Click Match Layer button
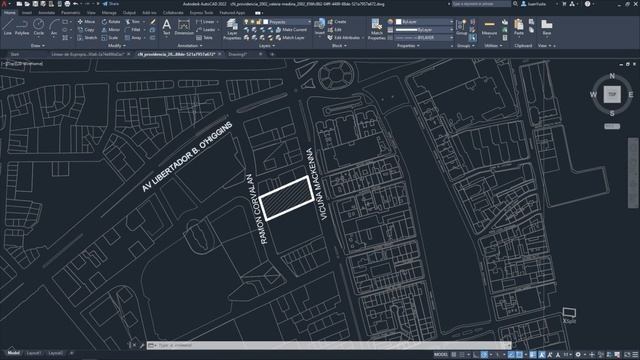Viewport: 640px width, 360px height. click(x=290, y=38)
